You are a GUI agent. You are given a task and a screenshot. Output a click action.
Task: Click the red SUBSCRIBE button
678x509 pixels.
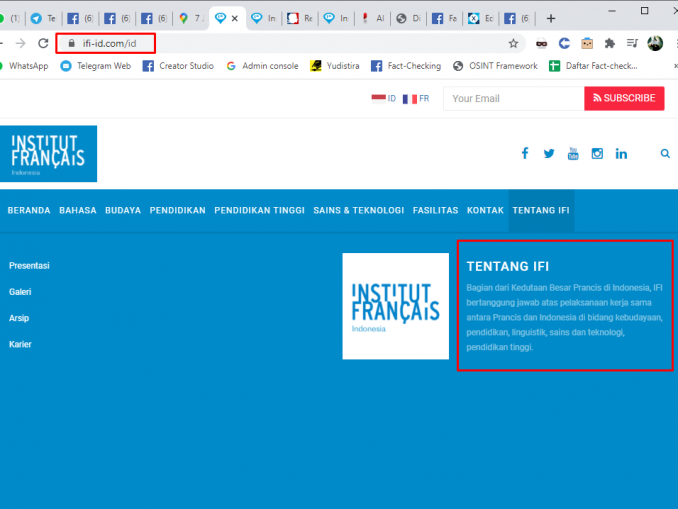pyautogui.click(x=624, y=98)
